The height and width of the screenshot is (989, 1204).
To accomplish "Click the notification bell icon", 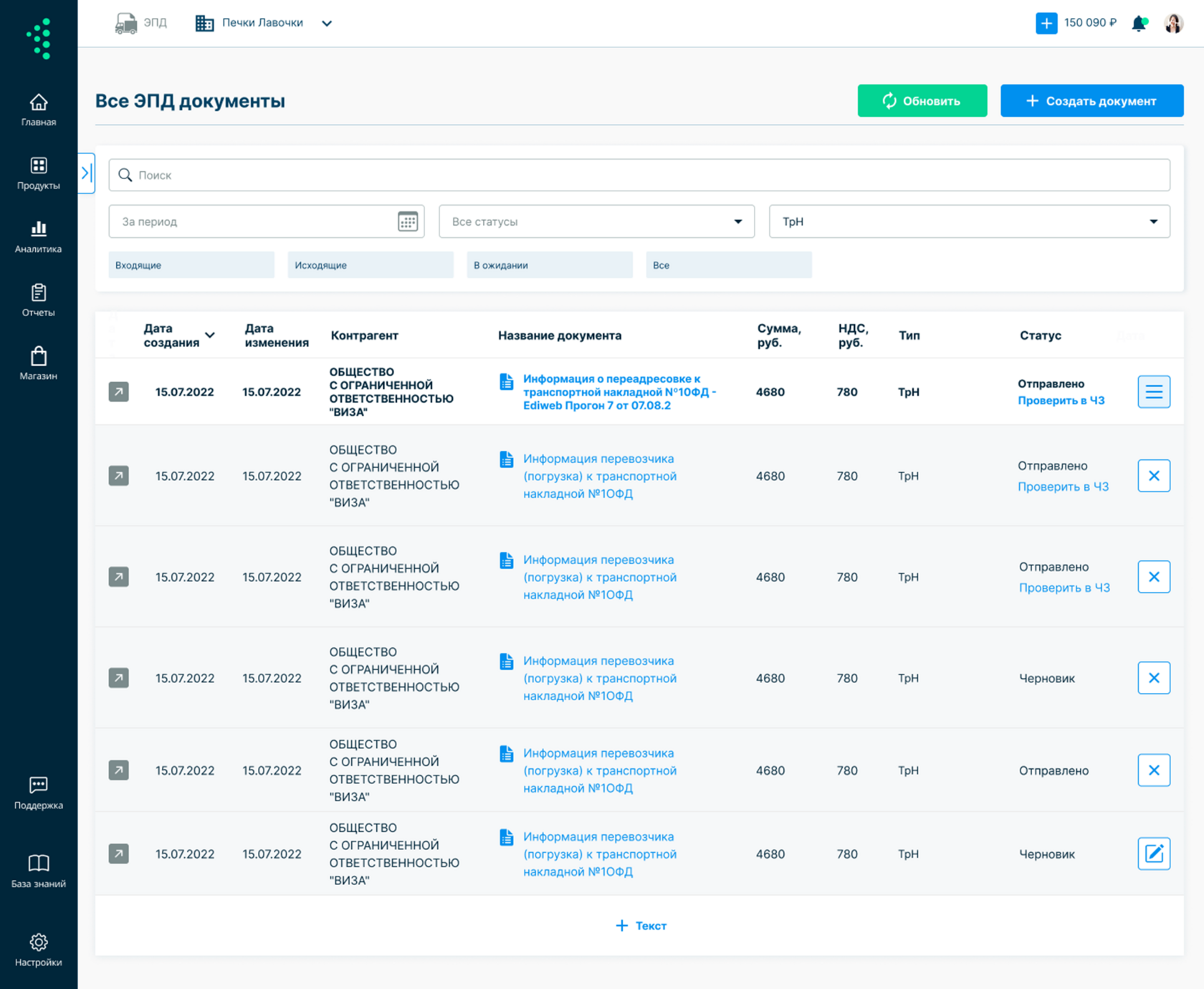I will [1139, 24].
